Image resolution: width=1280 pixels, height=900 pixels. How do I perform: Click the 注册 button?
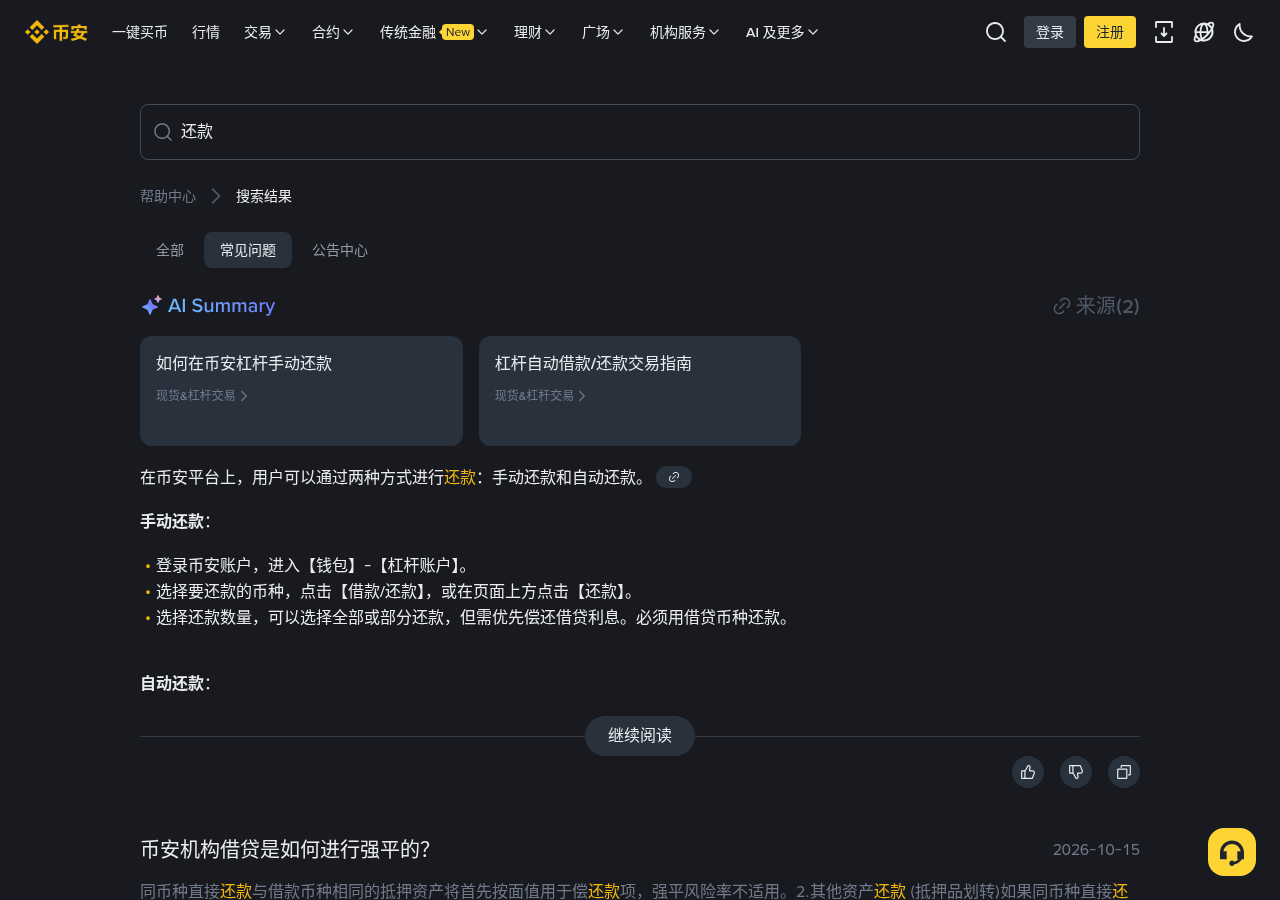[x=1110, y=32]
